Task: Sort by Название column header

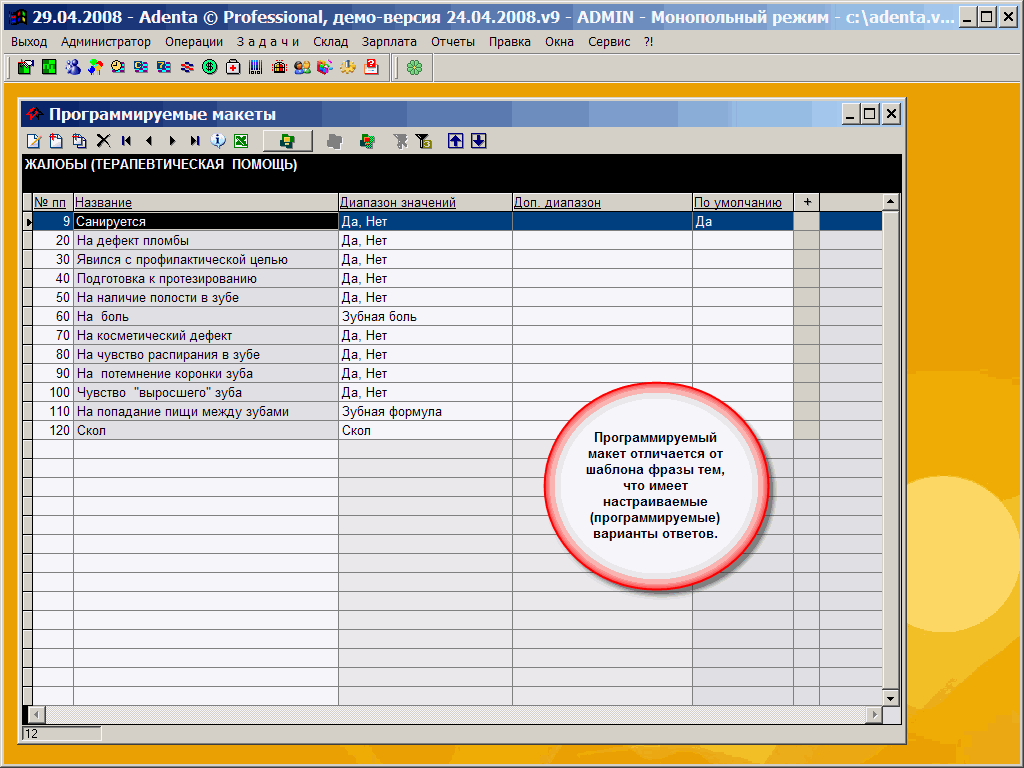Action: click(x=104, y=202)
